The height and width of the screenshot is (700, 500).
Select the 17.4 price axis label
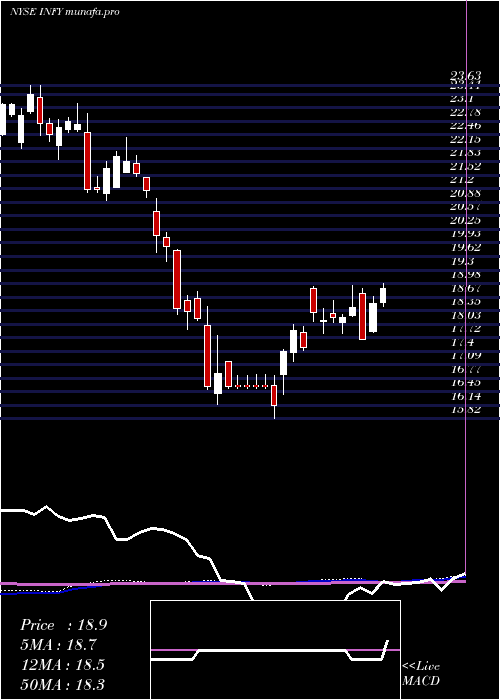[x=462, y=342]
